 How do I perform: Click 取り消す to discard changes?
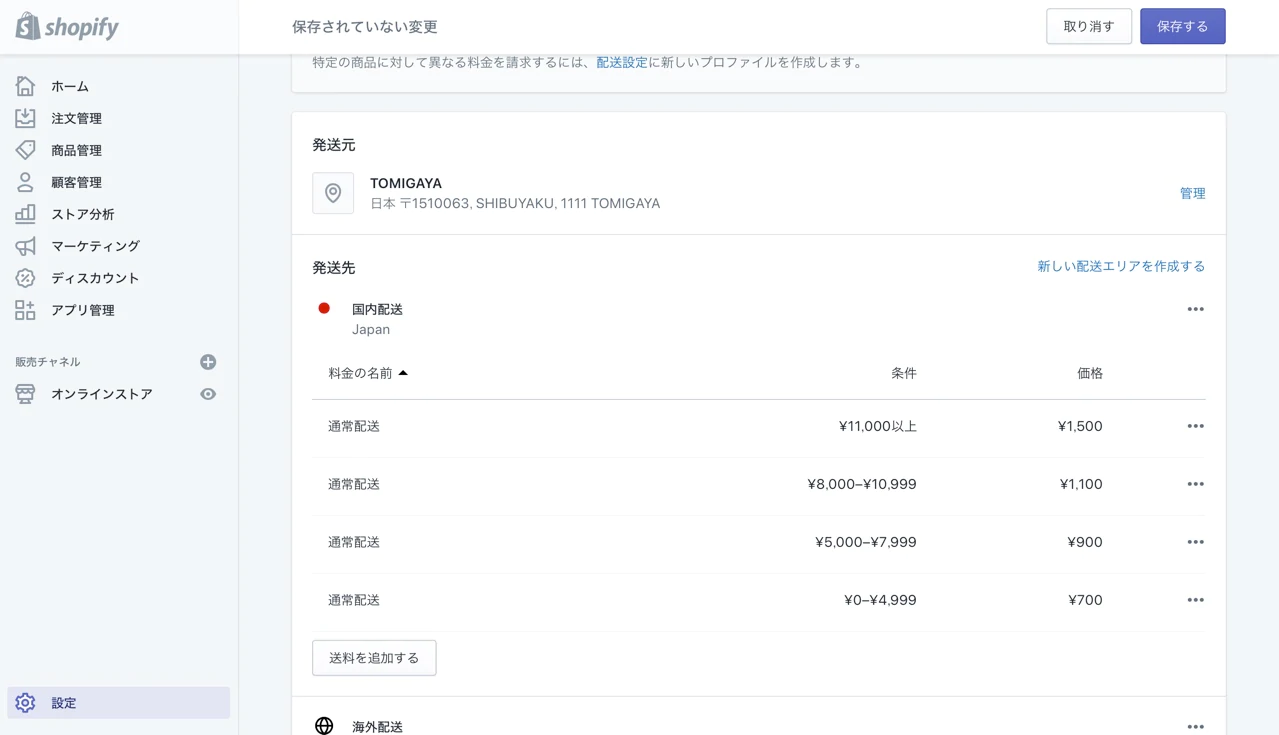pos(1088,27)
